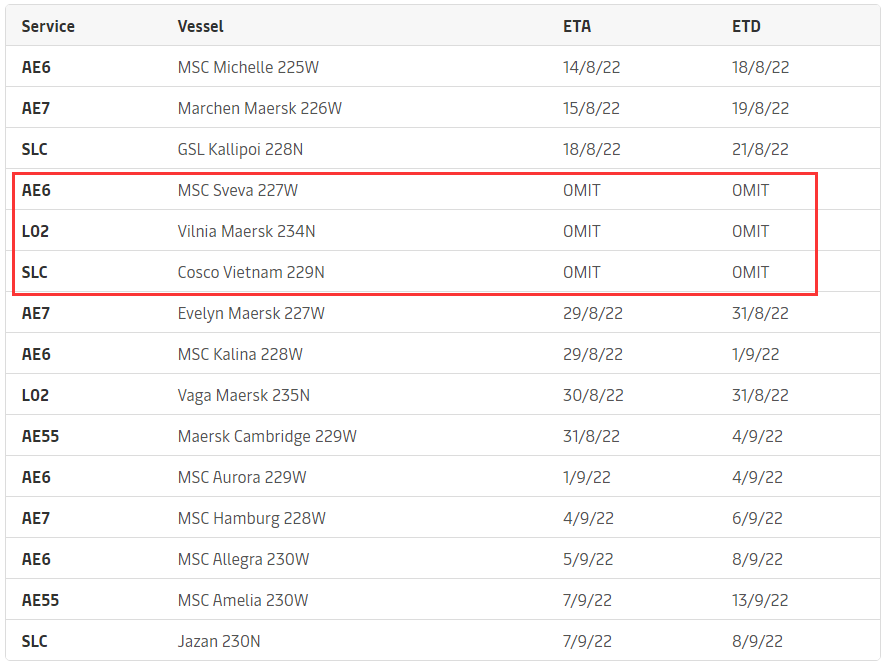This screenshot has height=665, width=884.
Task: Select the Marchen Maersk 226W row
Action: coord(259,109)
